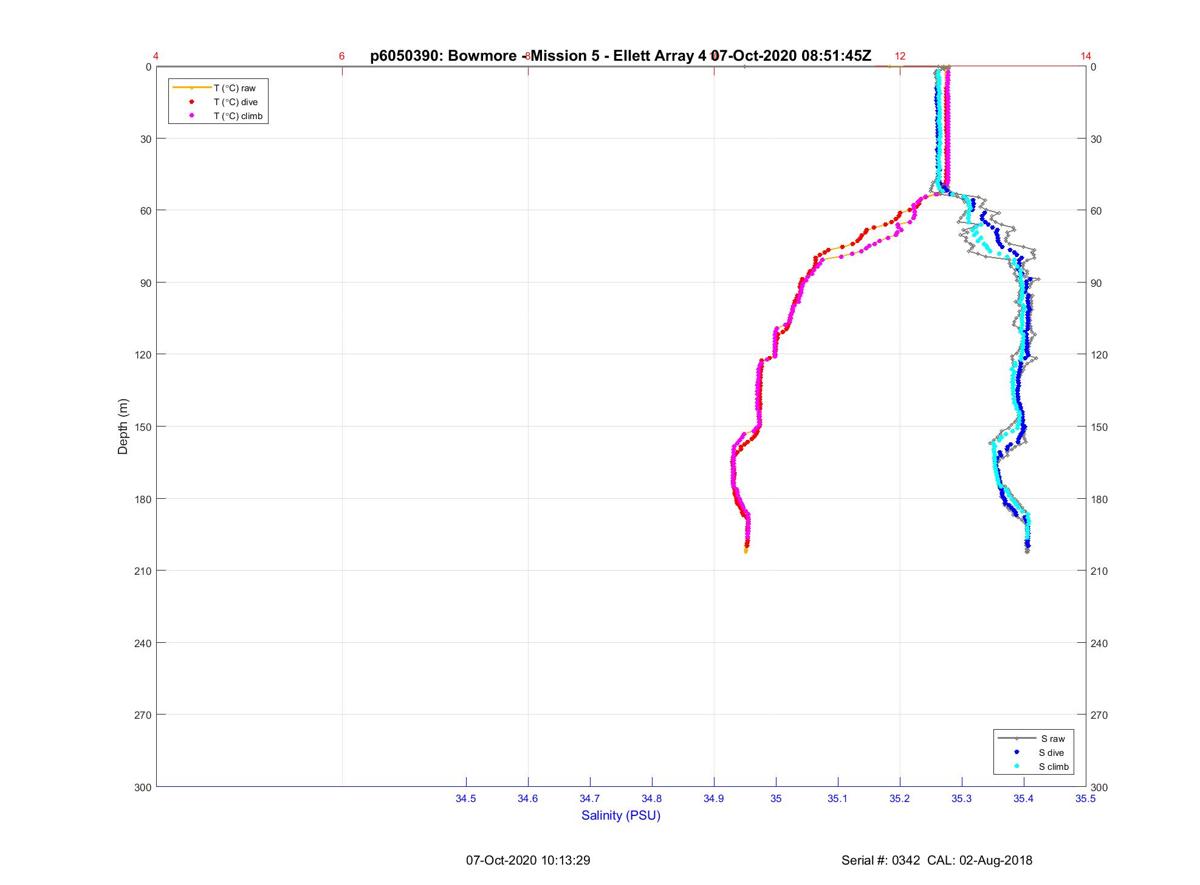The image size is (1200, 885).
Task: Click the gray line sample beside "S raw"
Action: (1016, 738)
